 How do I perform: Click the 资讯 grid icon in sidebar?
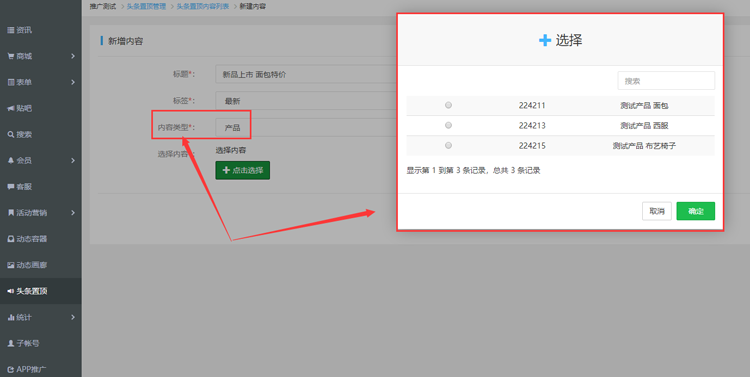(11, 30)
